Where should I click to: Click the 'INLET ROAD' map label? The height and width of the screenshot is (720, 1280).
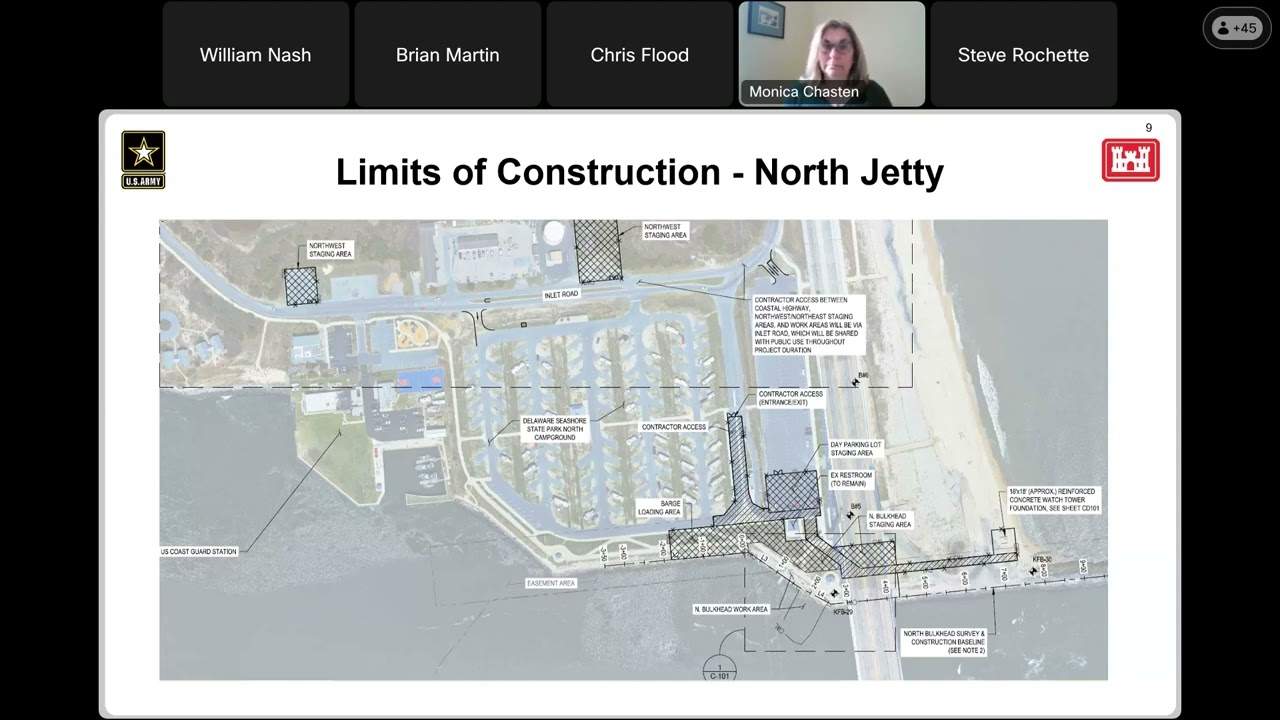pyautogui.click(x=561, y=295)
